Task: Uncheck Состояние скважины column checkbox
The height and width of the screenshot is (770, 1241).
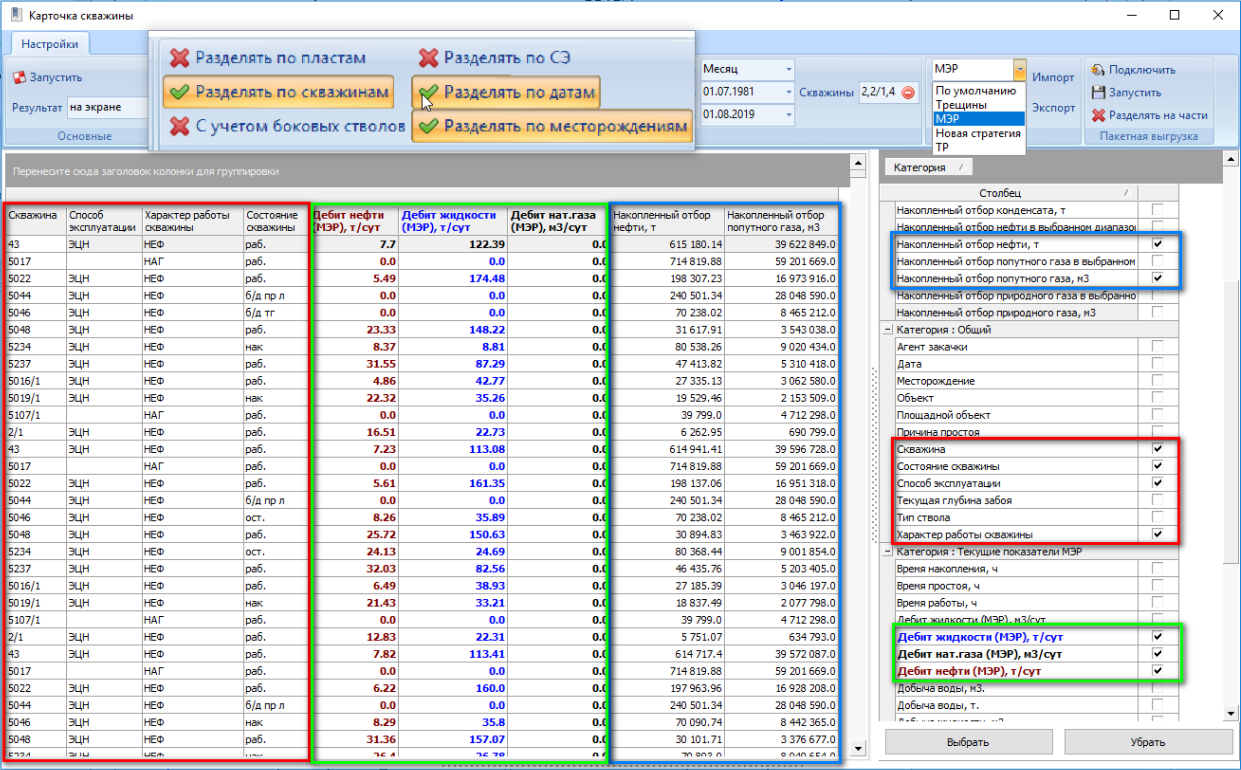Action: tap(1157, 466)
